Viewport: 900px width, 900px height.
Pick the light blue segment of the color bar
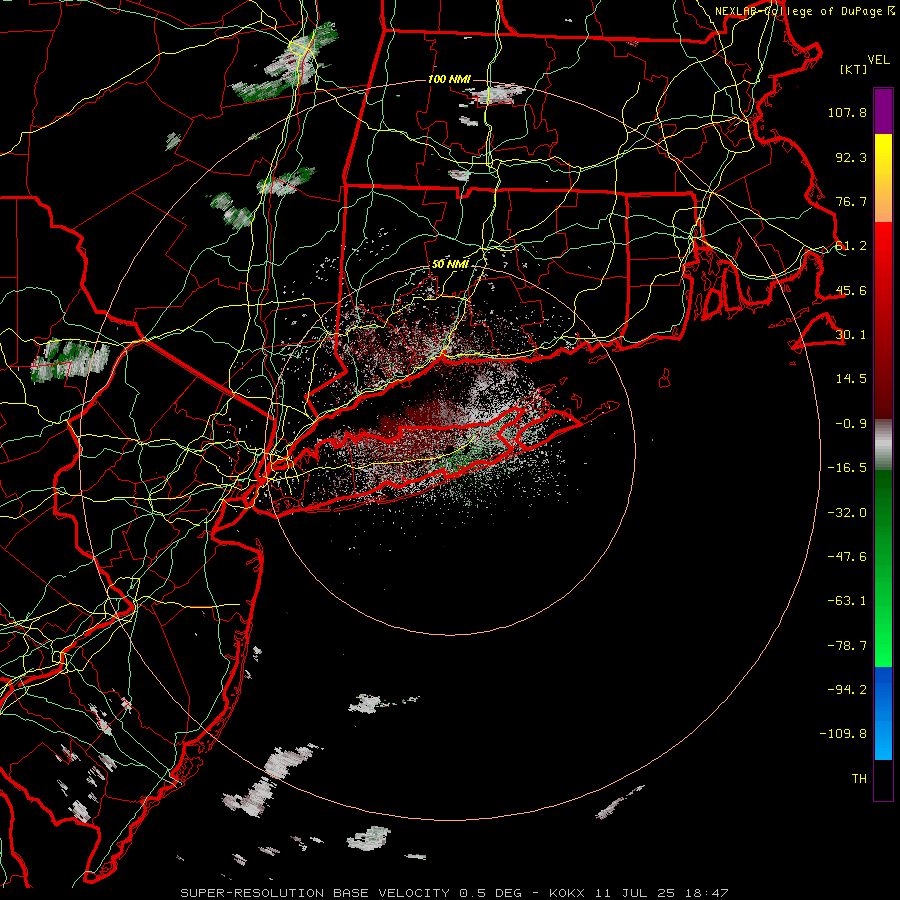883,738
